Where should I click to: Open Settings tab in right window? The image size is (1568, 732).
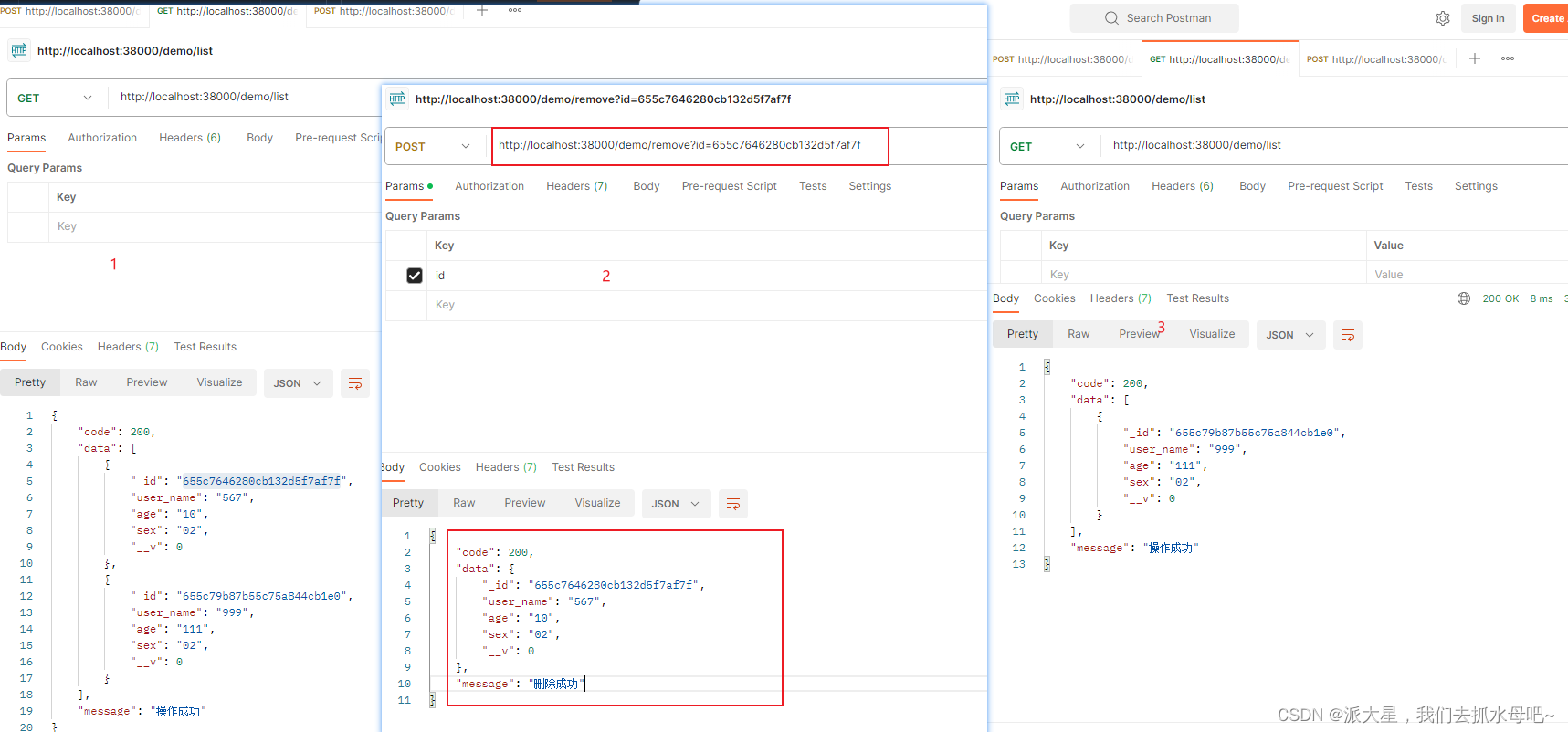[1476, 186]
